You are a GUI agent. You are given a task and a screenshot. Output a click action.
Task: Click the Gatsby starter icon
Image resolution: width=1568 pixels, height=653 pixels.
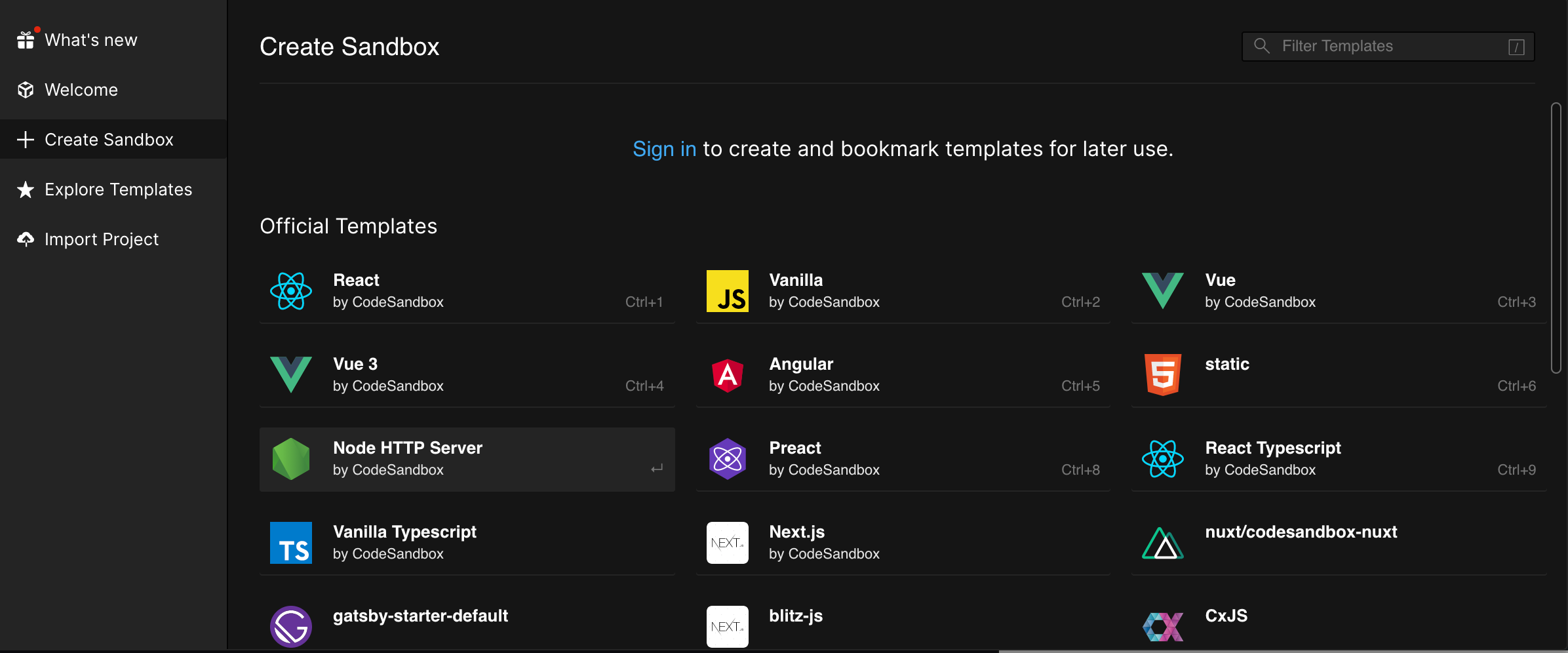290,626
